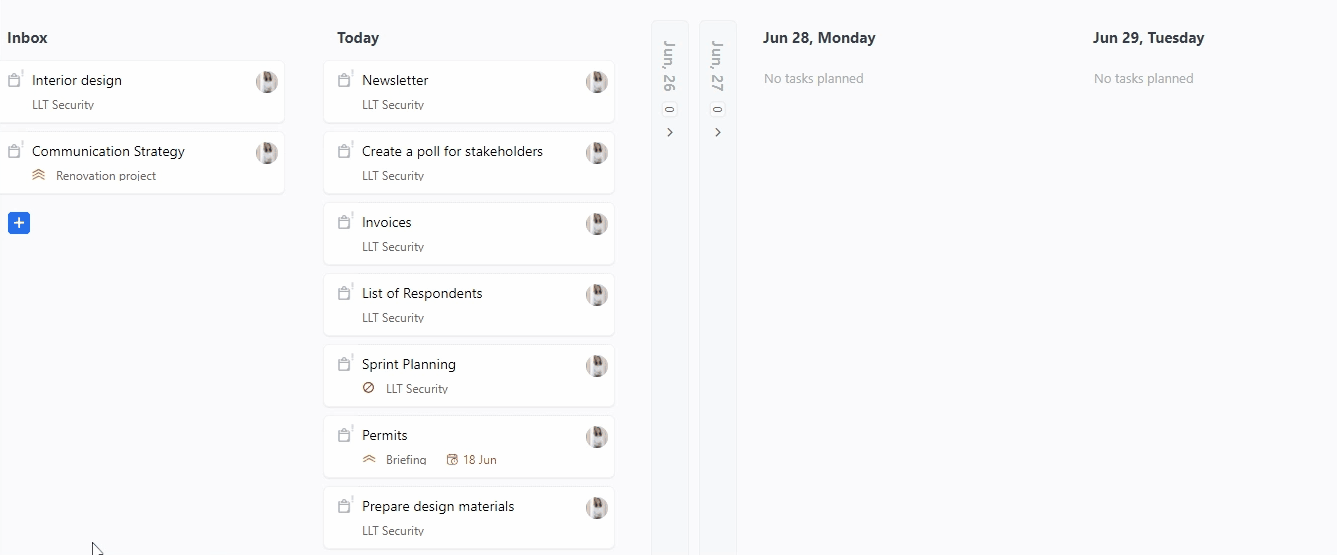Click the Jun 28, Monday column header

[819, 38]
